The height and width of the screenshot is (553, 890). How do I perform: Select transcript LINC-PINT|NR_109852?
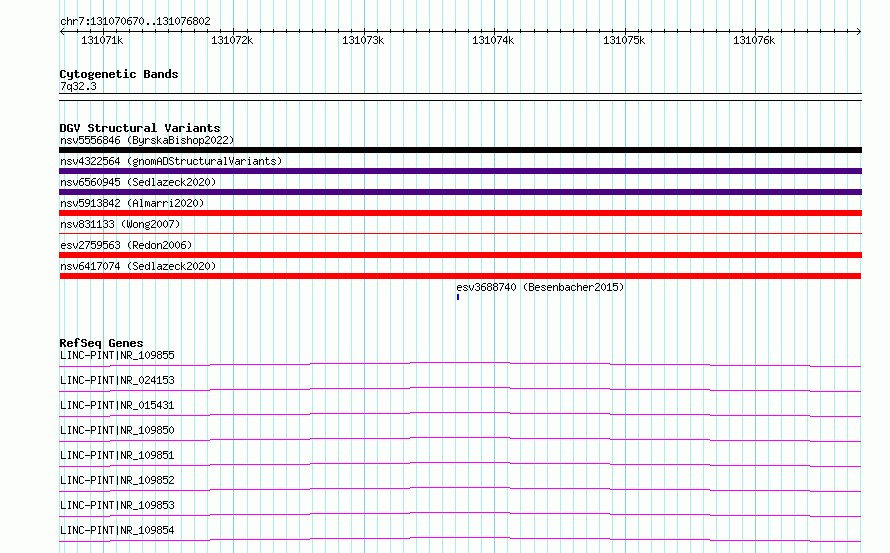pyautogui.click(x=117, y=480)
